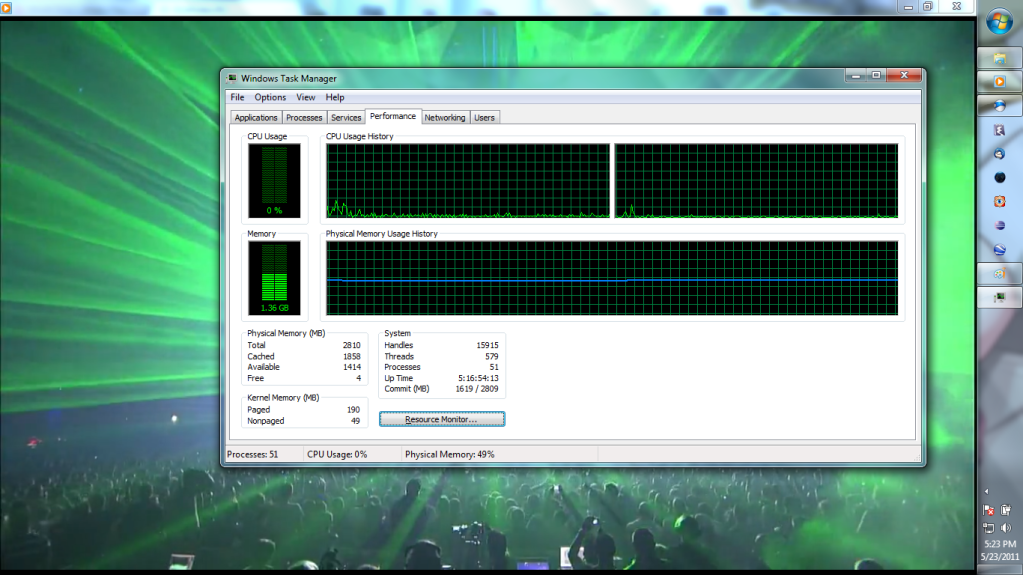Open the Action Center flag icon
The width and height of the screenshot is (1023, 575).
click(989, 510)
